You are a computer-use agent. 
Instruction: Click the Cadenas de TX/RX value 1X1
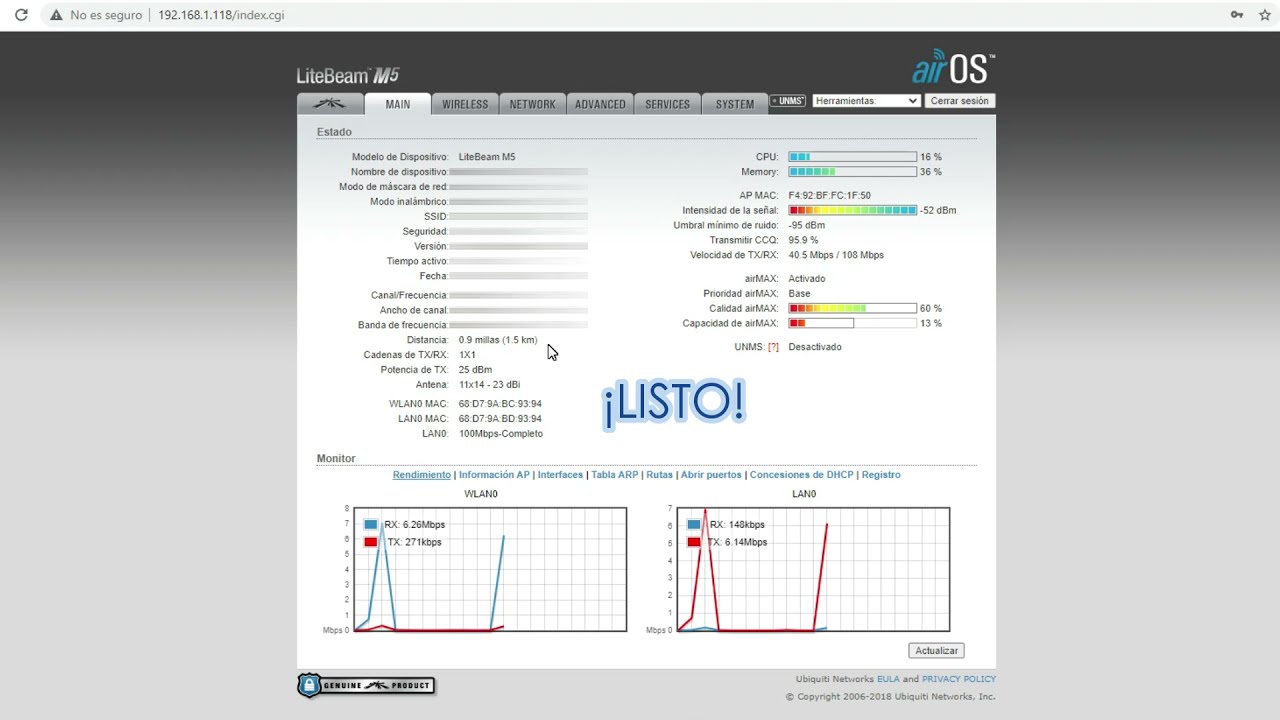click(x=467, y=355)
